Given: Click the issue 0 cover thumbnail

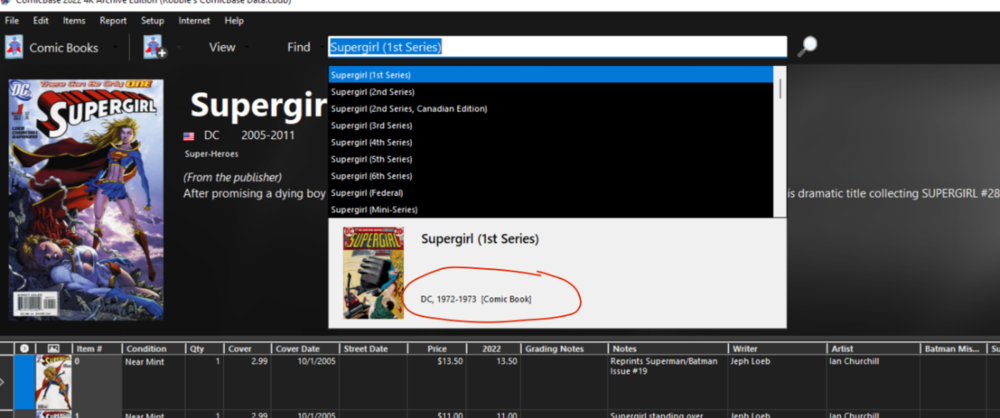Looking at the screenshot, I should point(54,382).
